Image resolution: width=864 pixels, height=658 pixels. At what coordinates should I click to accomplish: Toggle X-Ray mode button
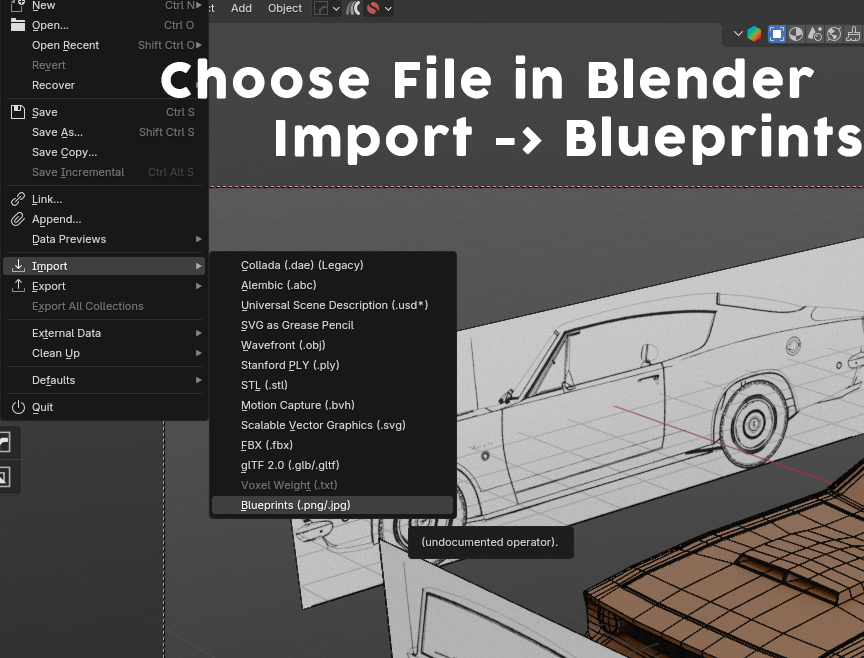pos(777,34)
